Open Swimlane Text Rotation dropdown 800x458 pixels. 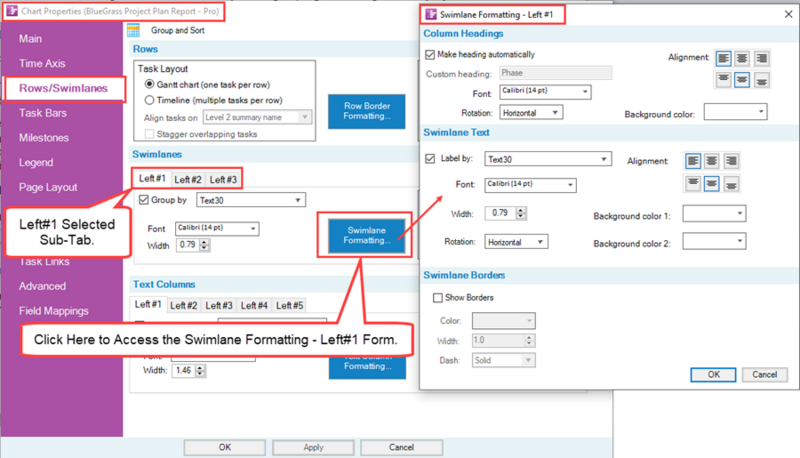pos(516,242)
